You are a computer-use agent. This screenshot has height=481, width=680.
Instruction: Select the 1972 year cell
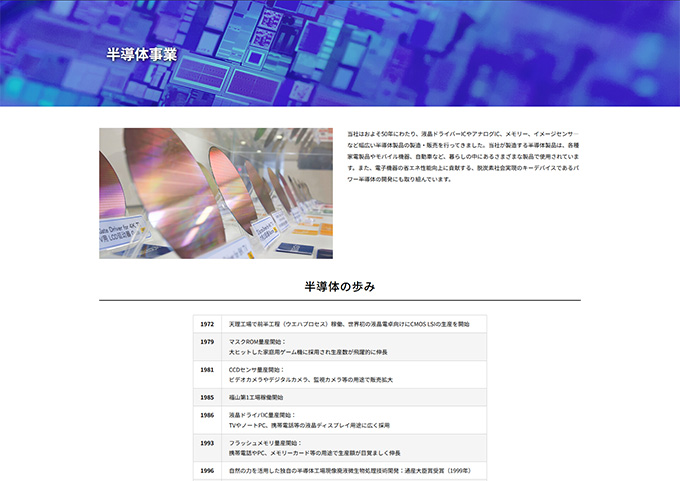[x=207, y=324]
